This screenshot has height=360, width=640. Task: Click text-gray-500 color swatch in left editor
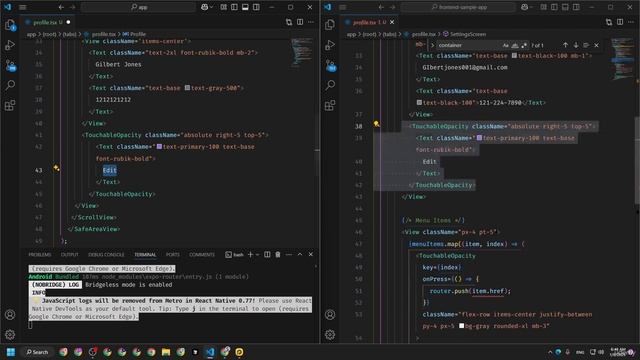click(187, 88)
